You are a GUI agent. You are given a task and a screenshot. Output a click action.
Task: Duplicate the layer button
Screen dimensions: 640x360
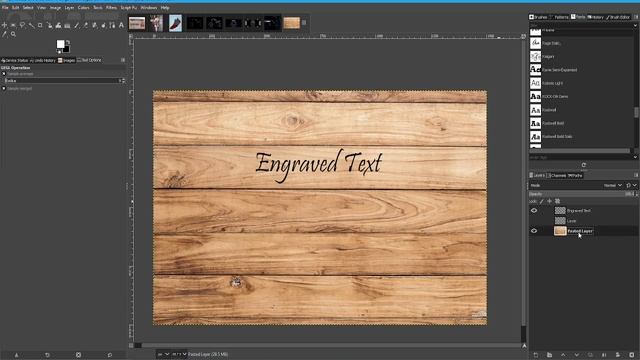click(x=590, y=355)
